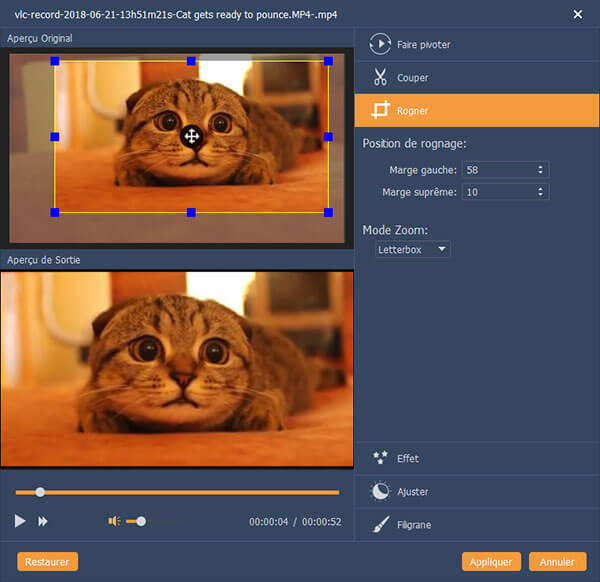600x582 pixels.
Task: Select the Couper scissors icon
Action: pyautogui.click(x=379, y=77)
